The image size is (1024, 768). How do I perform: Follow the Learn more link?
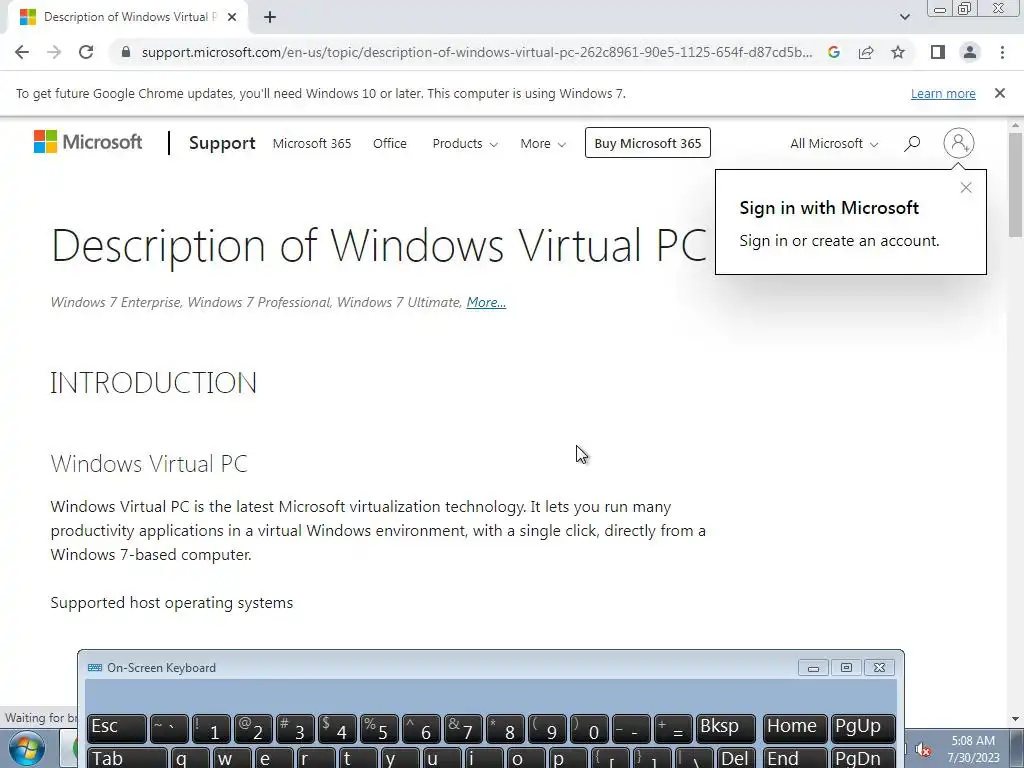(943, 93)
